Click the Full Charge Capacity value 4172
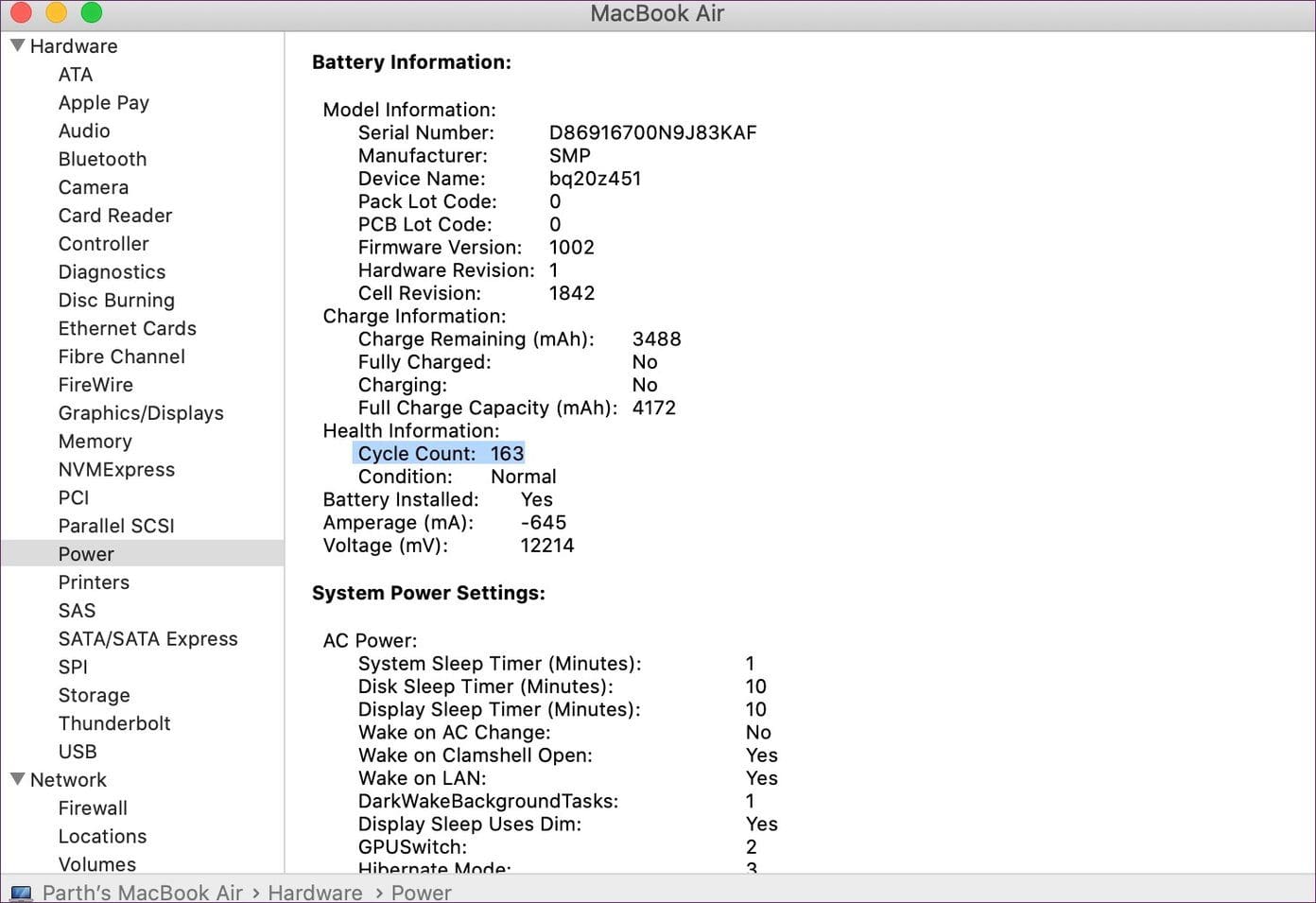Viewport: 1316px width, 903px height. (x=654, y=408)
